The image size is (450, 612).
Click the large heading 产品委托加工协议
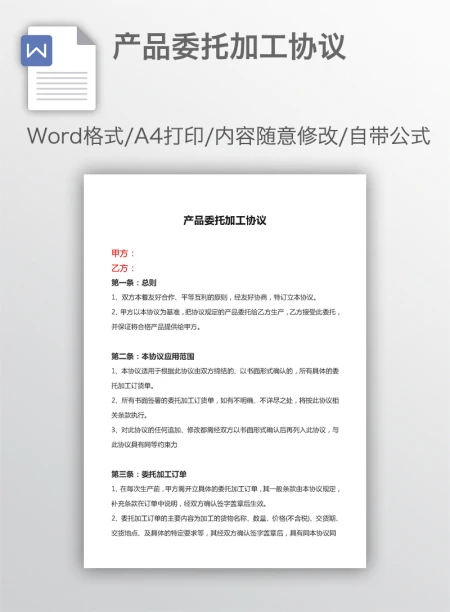pos(229,47)
